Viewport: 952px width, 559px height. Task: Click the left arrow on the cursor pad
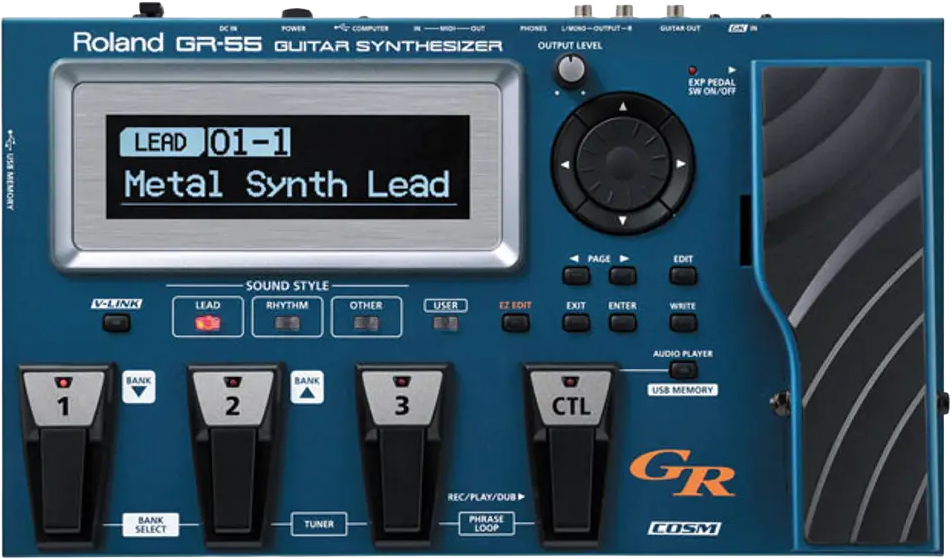point(565,164)
